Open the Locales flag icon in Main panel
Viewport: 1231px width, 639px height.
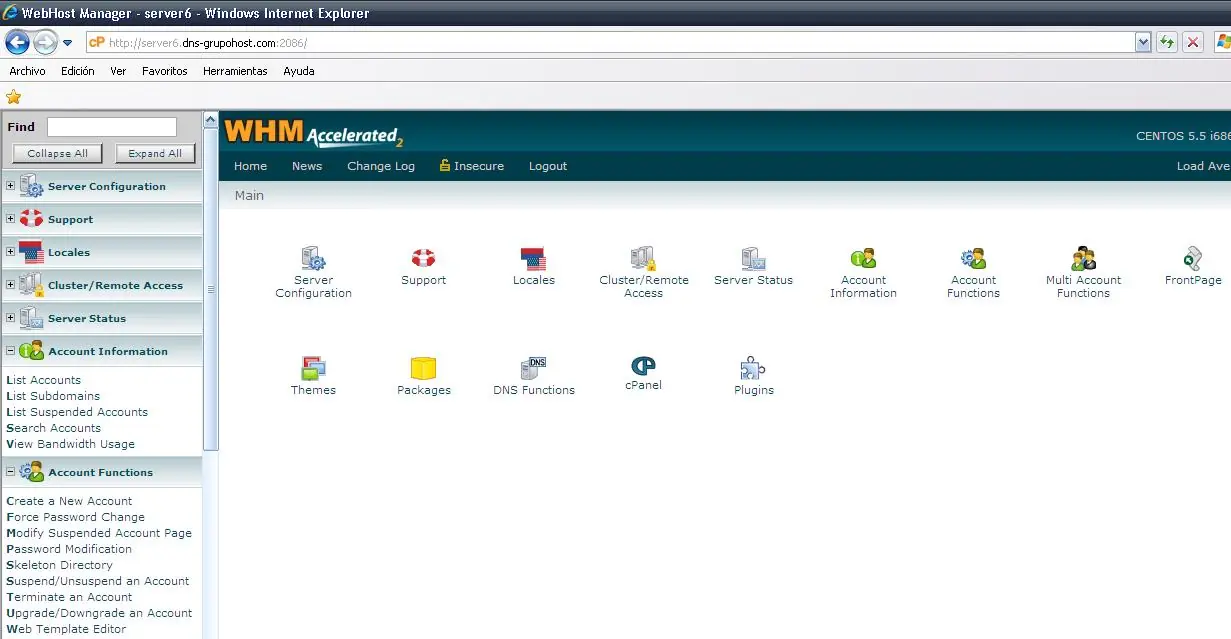point(533,259)
